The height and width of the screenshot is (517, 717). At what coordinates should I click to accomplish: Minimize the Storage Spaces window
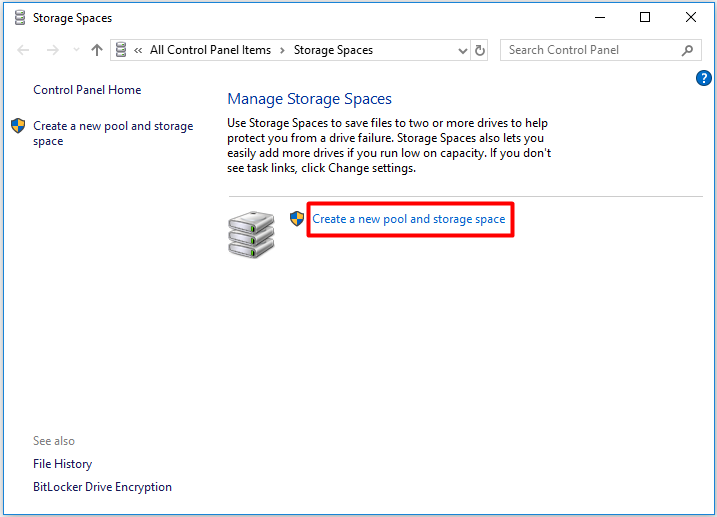tap(600, 17)
